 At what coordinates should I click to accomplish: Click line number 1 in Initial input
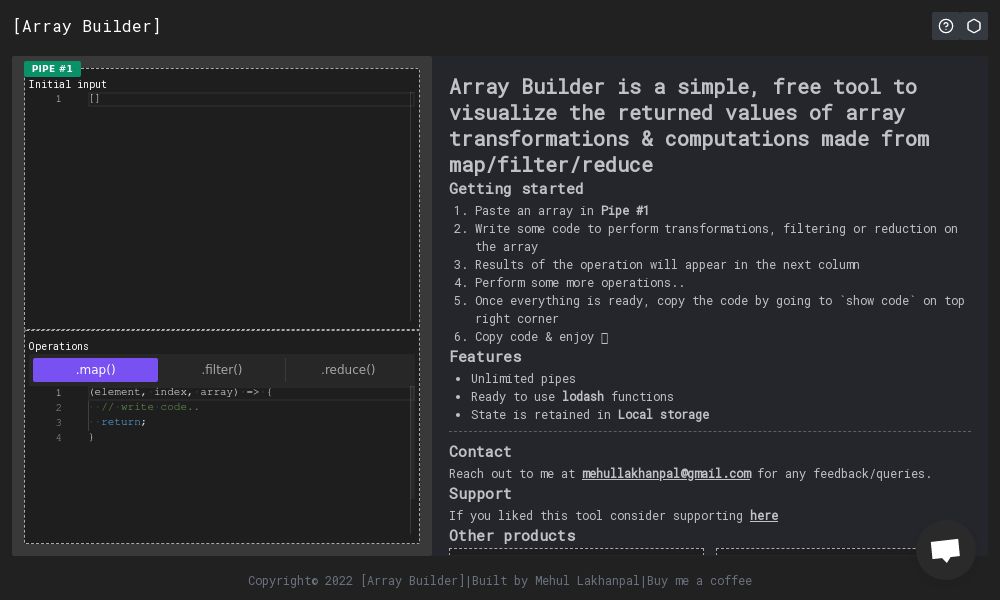[59, 99]
